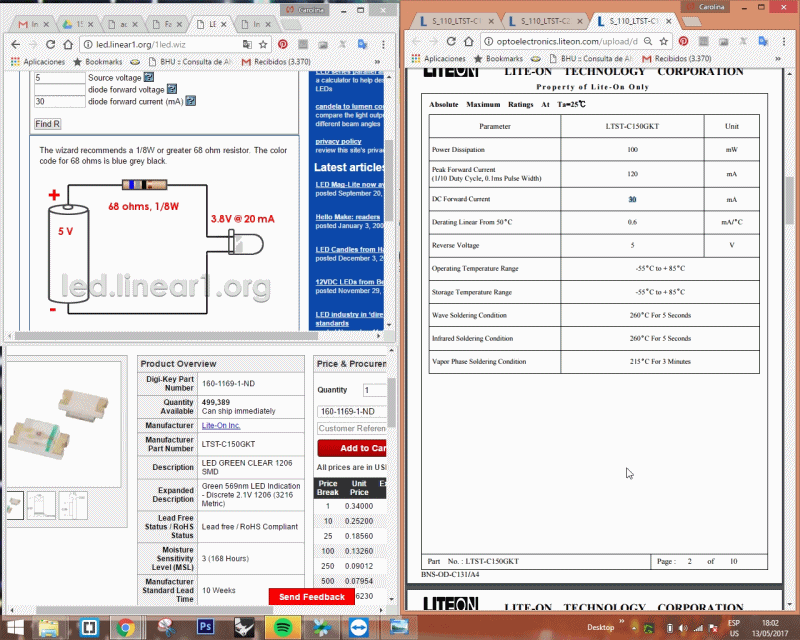Open File Explorer from the taskbar

tap(49, 626)
